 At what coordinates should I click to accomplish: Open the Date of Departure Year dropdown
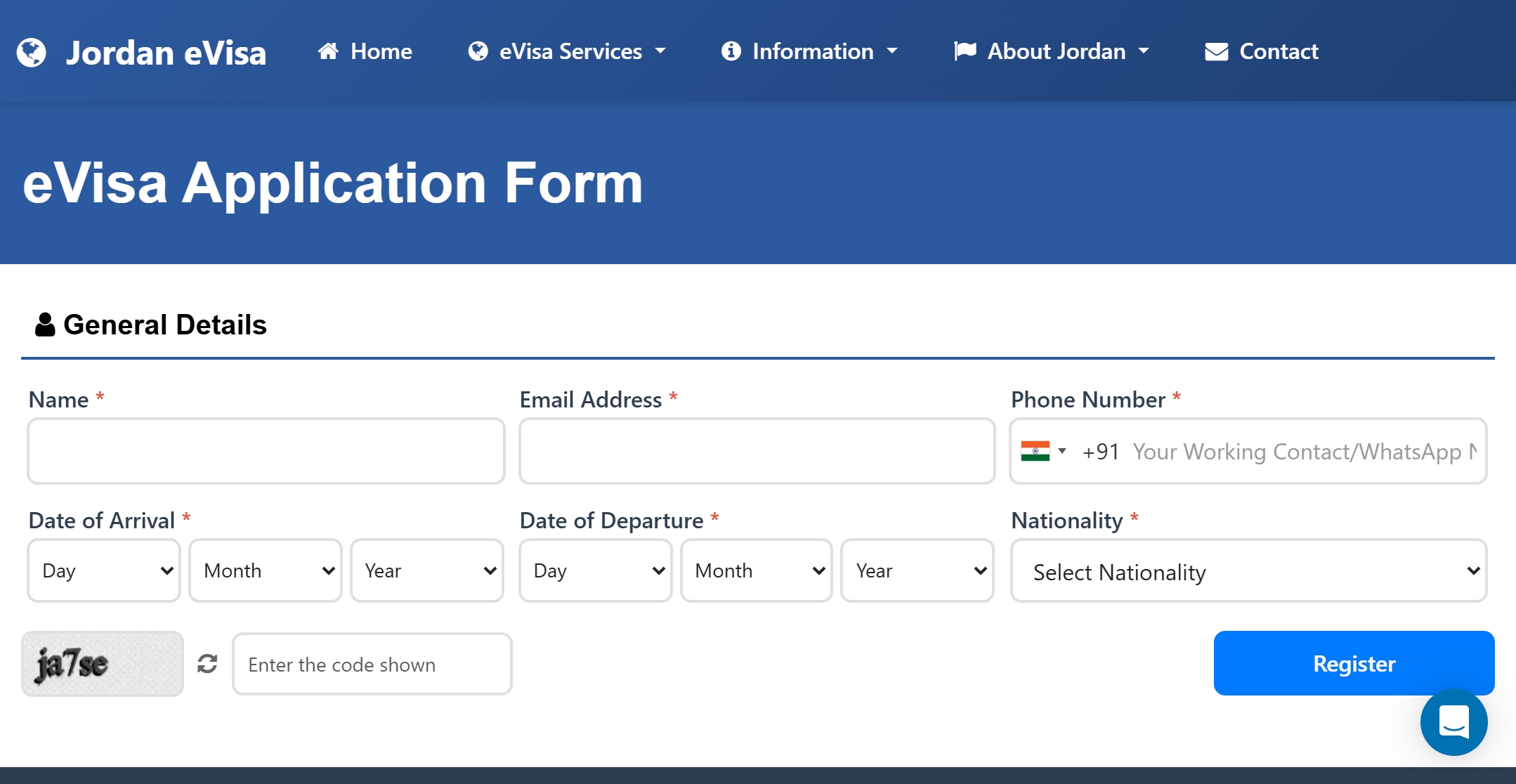coord(917,570)
